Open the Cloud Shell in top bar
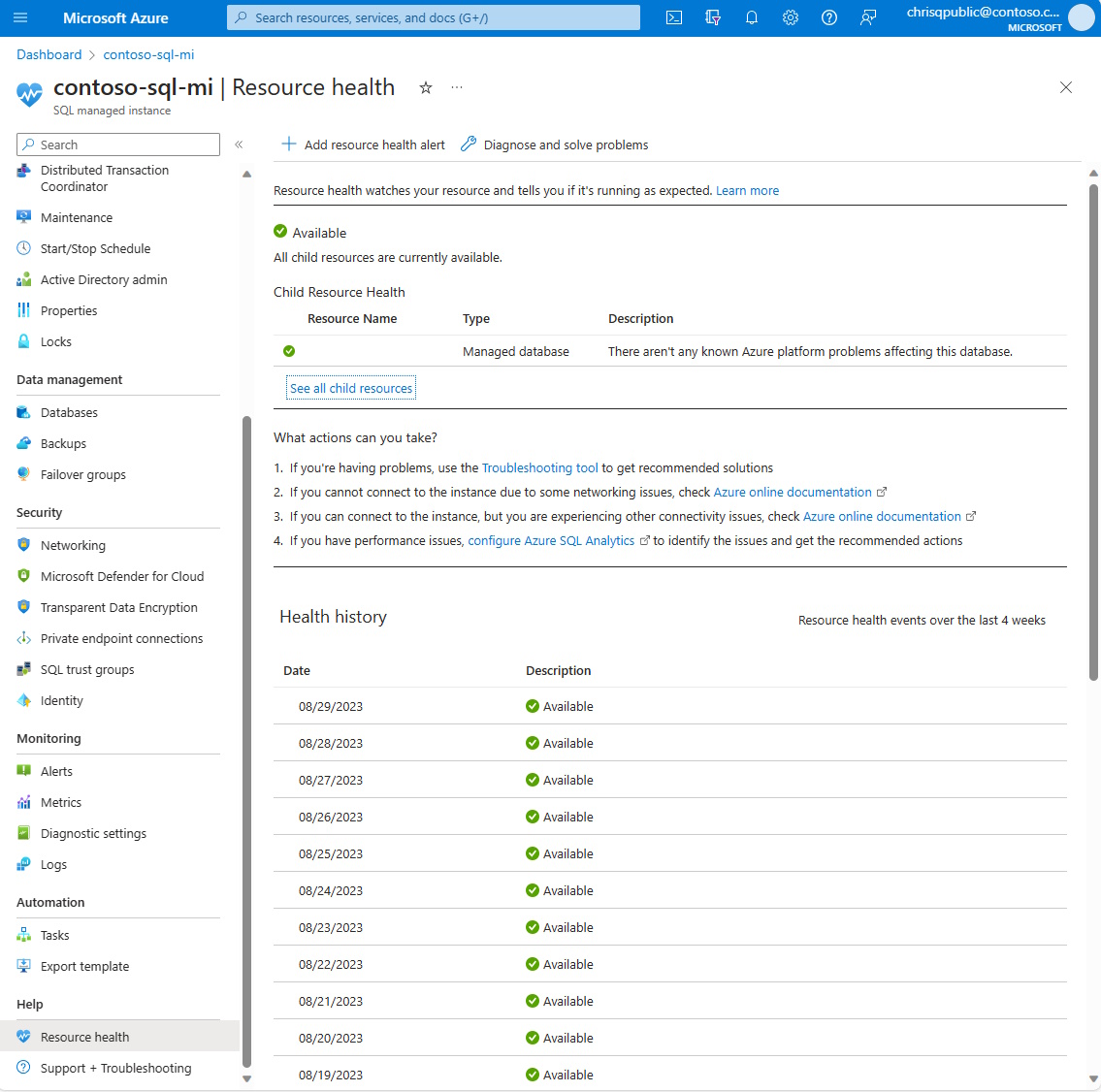Screen dimensions: 1101x1092 coord(673,16)
